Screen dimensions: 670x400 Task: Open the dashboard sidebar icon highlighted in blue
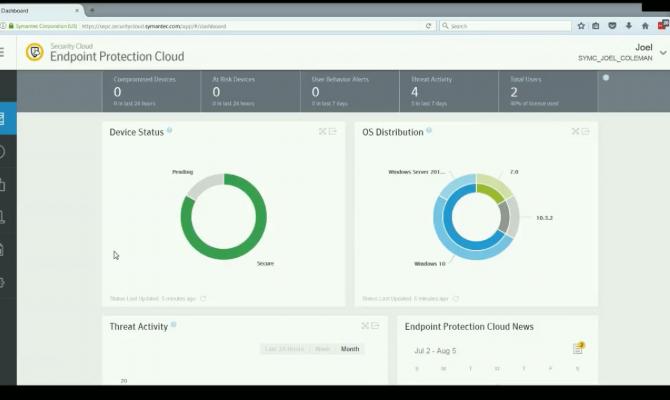[8, 119]
